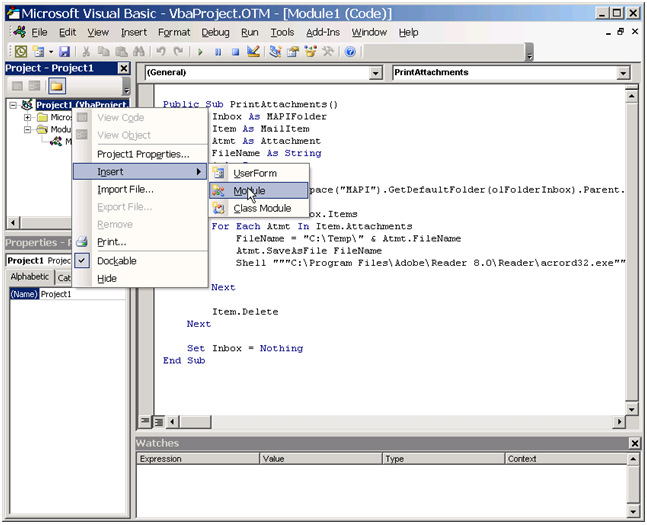Choose Class Module from the Insert submenu
647x525 pixels.
coord(259,208)
